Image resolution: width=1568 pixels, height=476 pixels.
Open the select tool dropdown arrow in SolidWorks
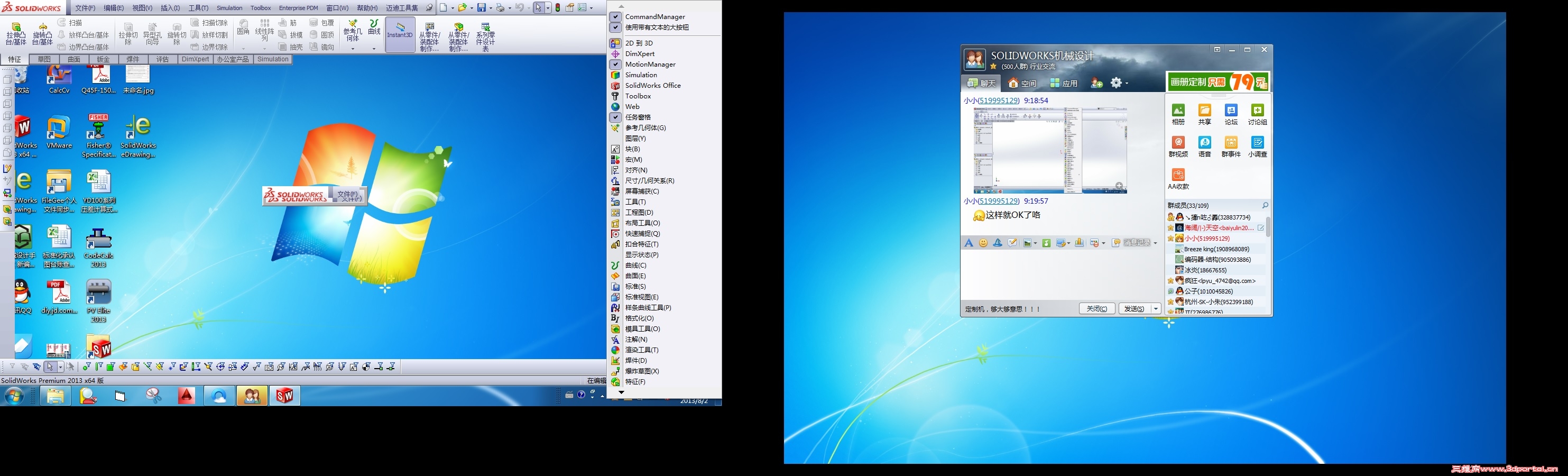tap(548, 8)
